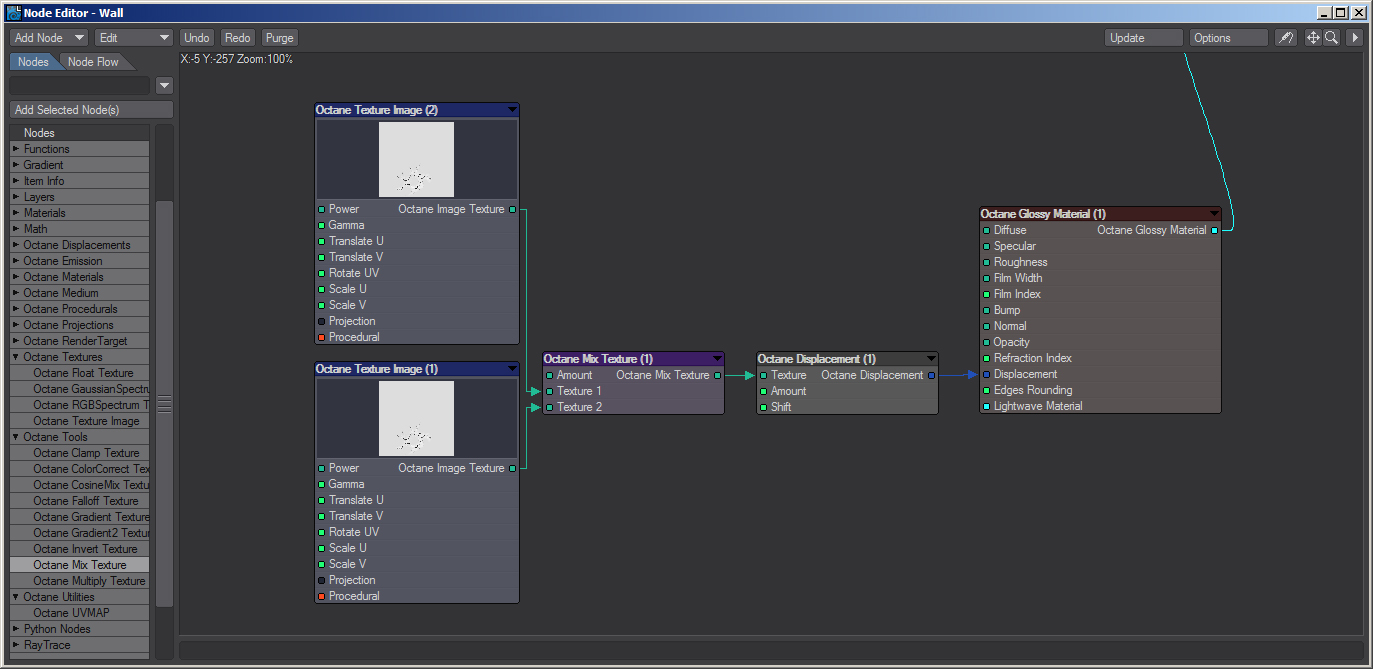Click output connector of Octane Texture Image (2)
The width and height of the screenshot is (1373, 669).
(513, 209)
